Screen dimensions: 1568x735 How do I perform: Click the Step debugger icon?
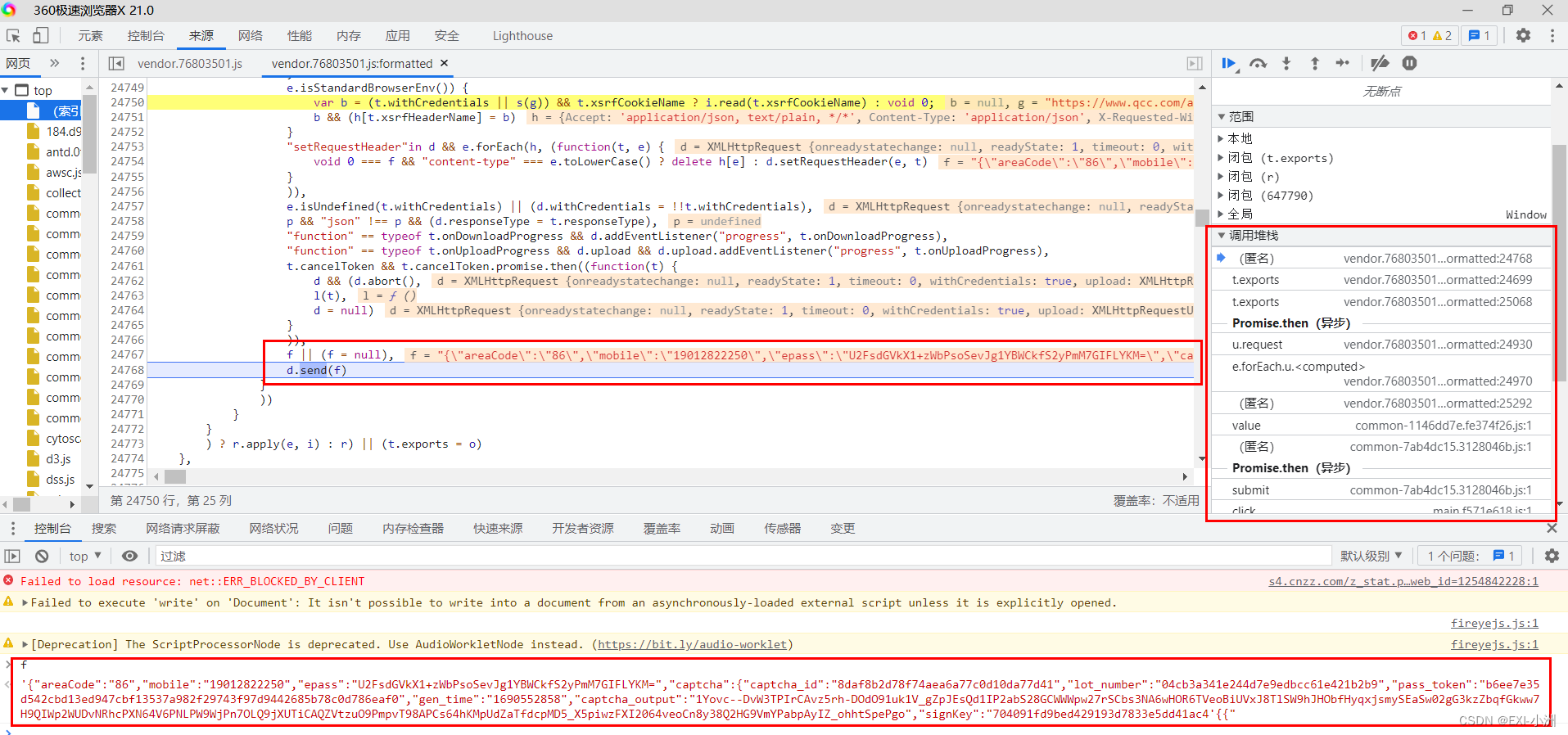[x=1343, y=63]
